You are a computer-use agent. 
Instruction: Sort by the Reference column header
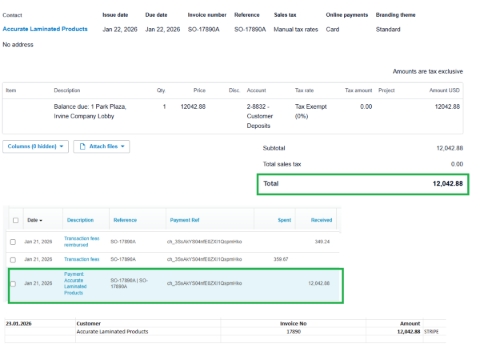pos(125,220)
